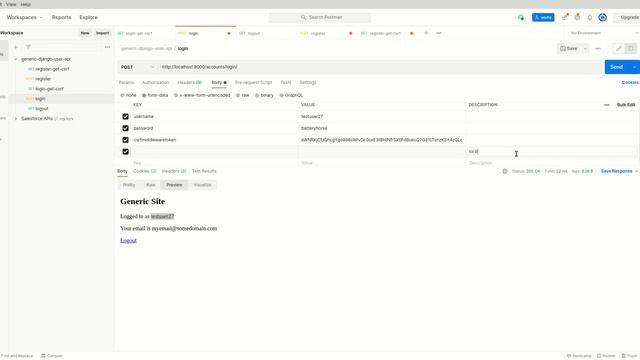Uncheck the password row checkbox
Image resolution: width=640 pixels, height=360 pixels.
coord(125,128)
